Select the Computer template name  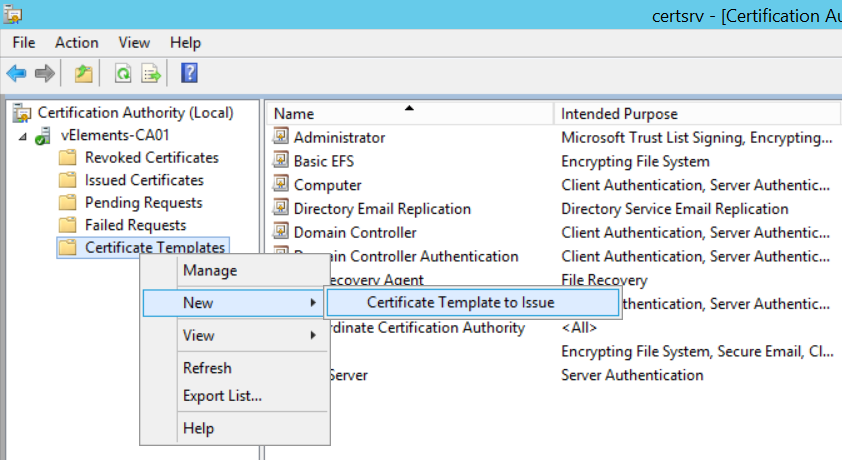(x=328, y=185)
